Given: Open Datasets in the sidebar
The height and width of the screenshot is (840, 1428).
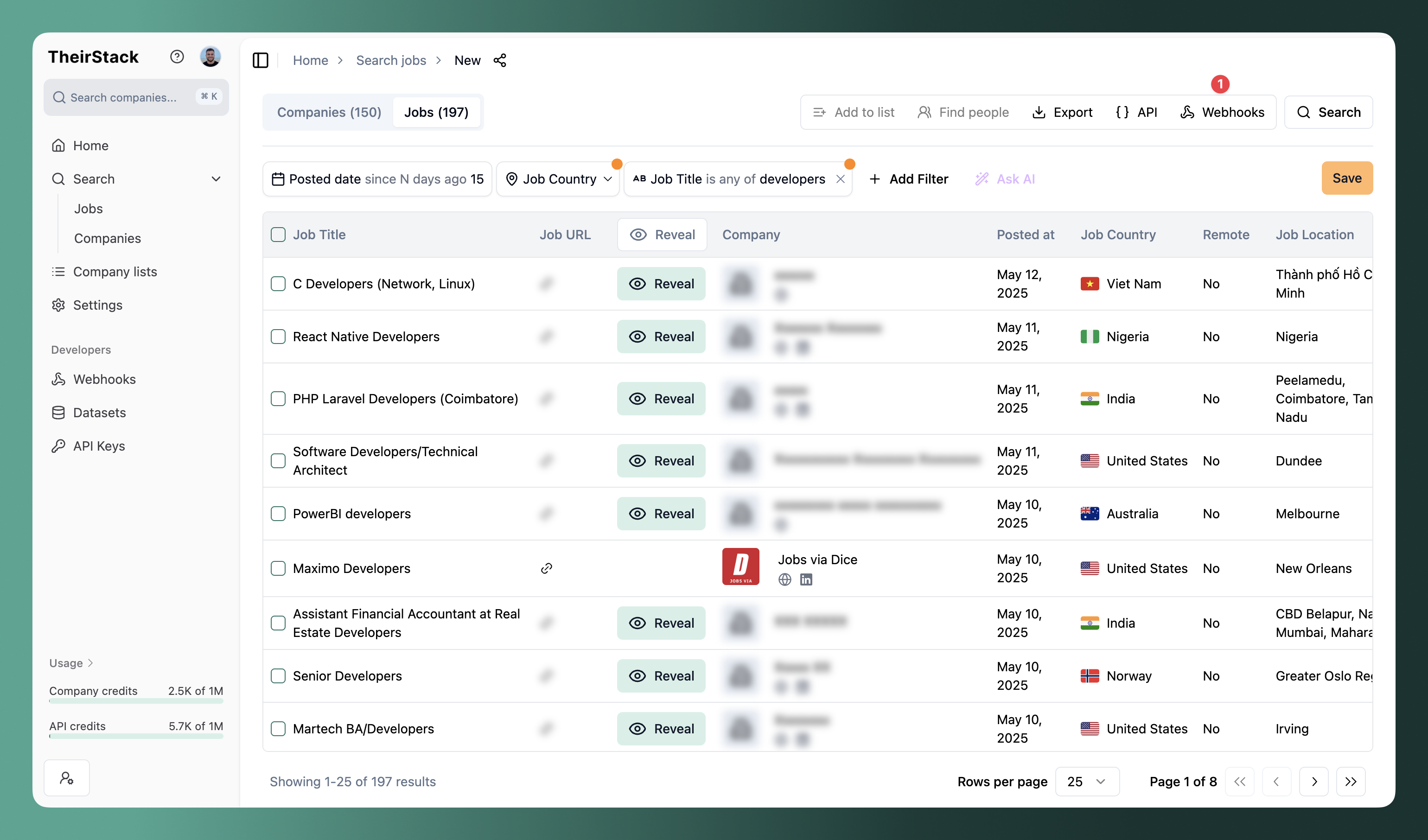Looking at the screenshot, I should [x=99, y=413].
